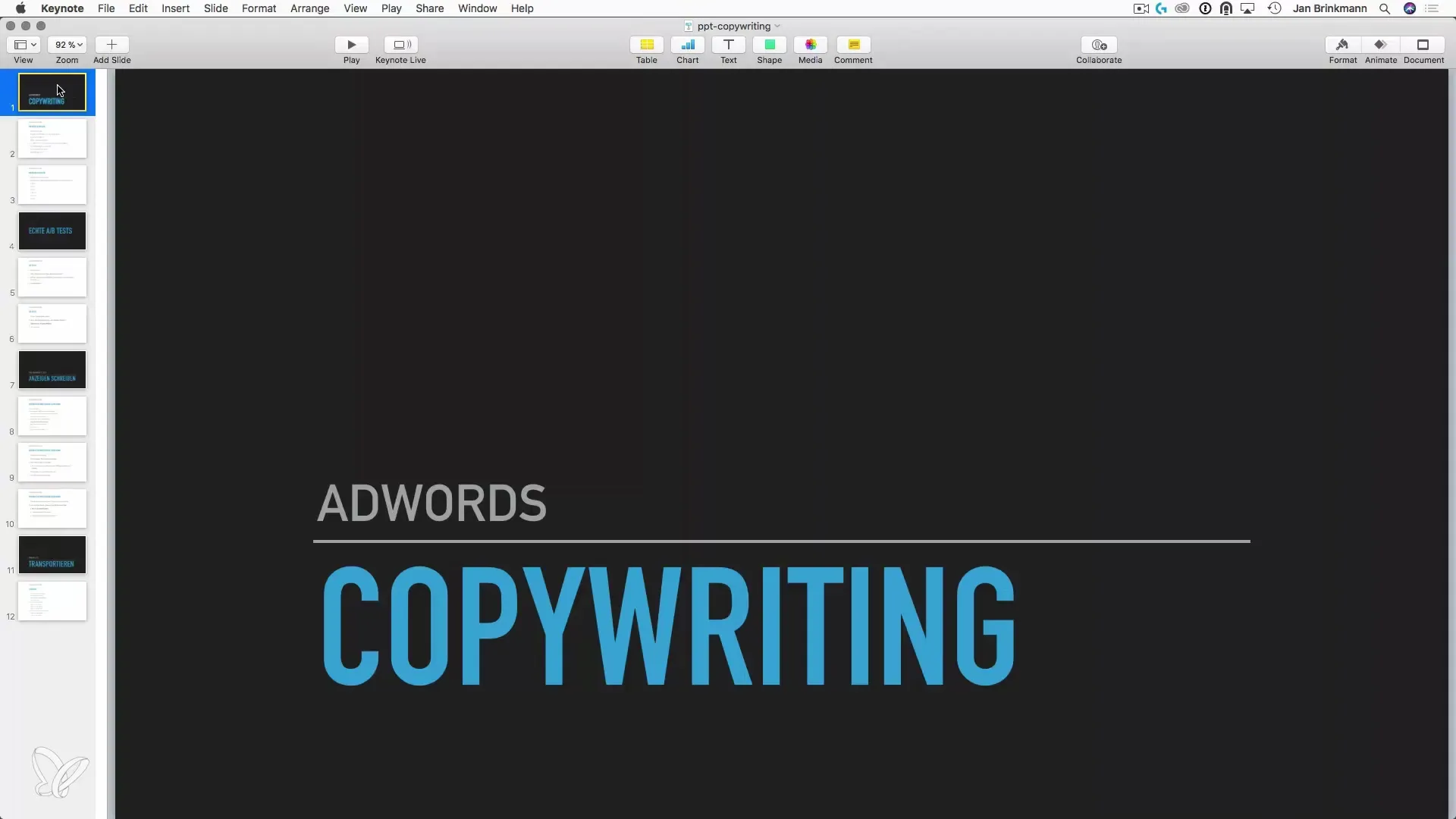Open the Play menu in the menu bar
The width and height of the screenshot is (1456, 819).
391,8
